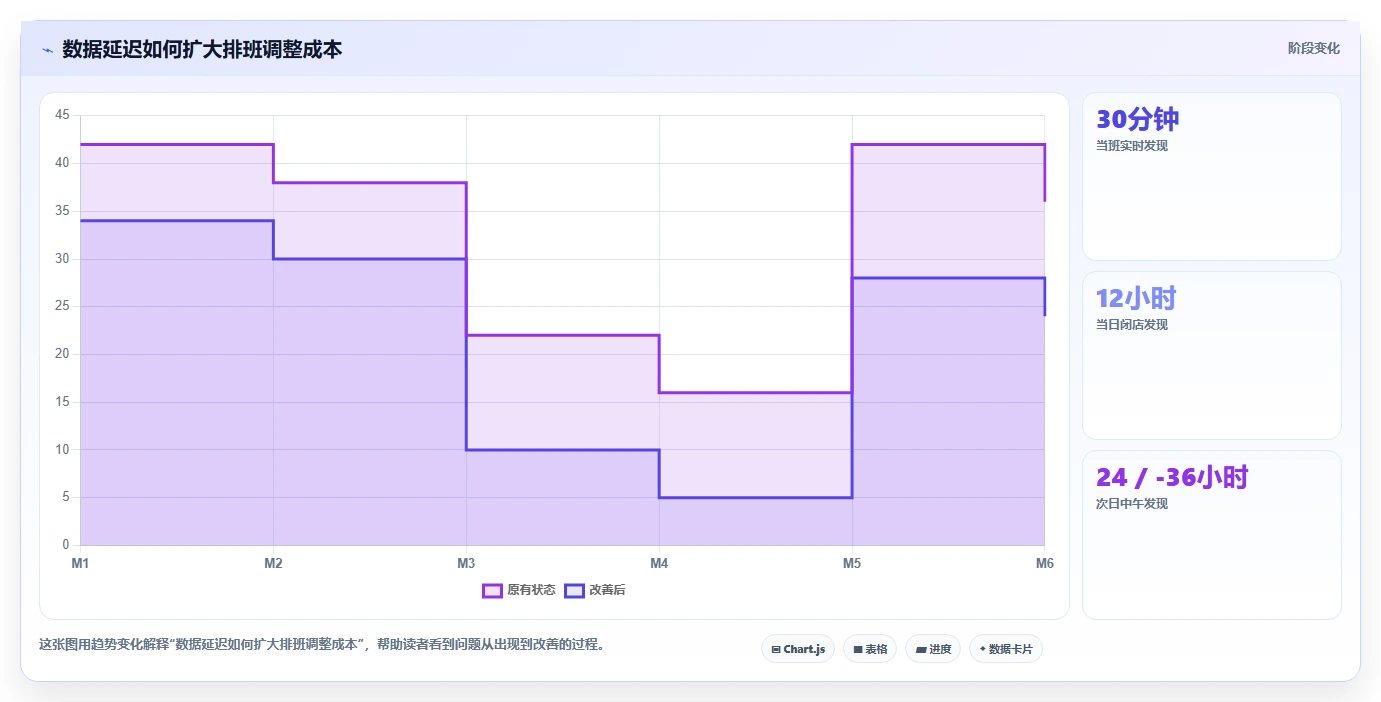Toggle the 改善后 legend series
Screen dimensions: 1381x702
click(x=595, y=590)
